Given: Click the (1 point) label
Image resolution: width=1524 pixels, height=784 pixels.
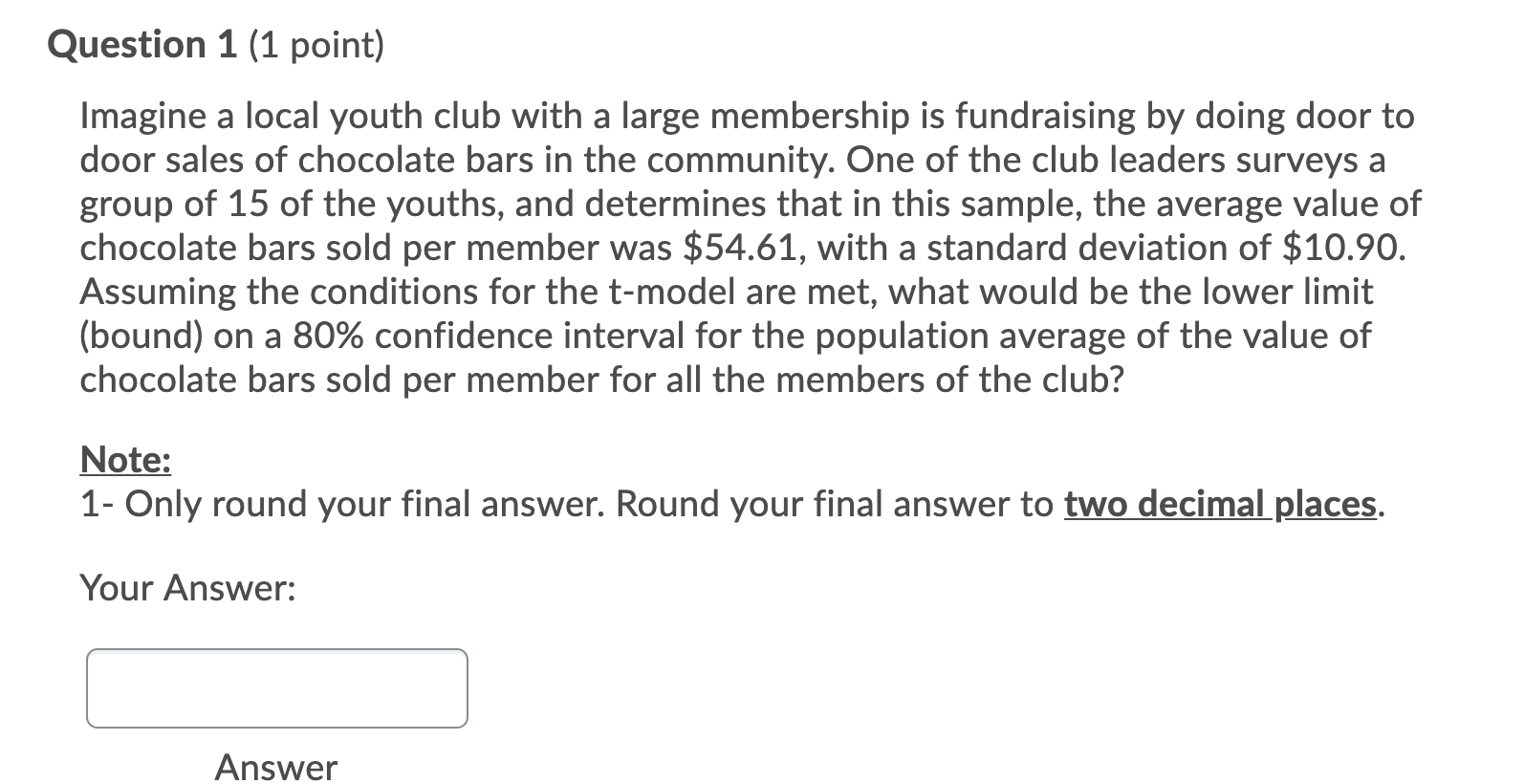Looking at the screenshot, I should coord(316,46).
